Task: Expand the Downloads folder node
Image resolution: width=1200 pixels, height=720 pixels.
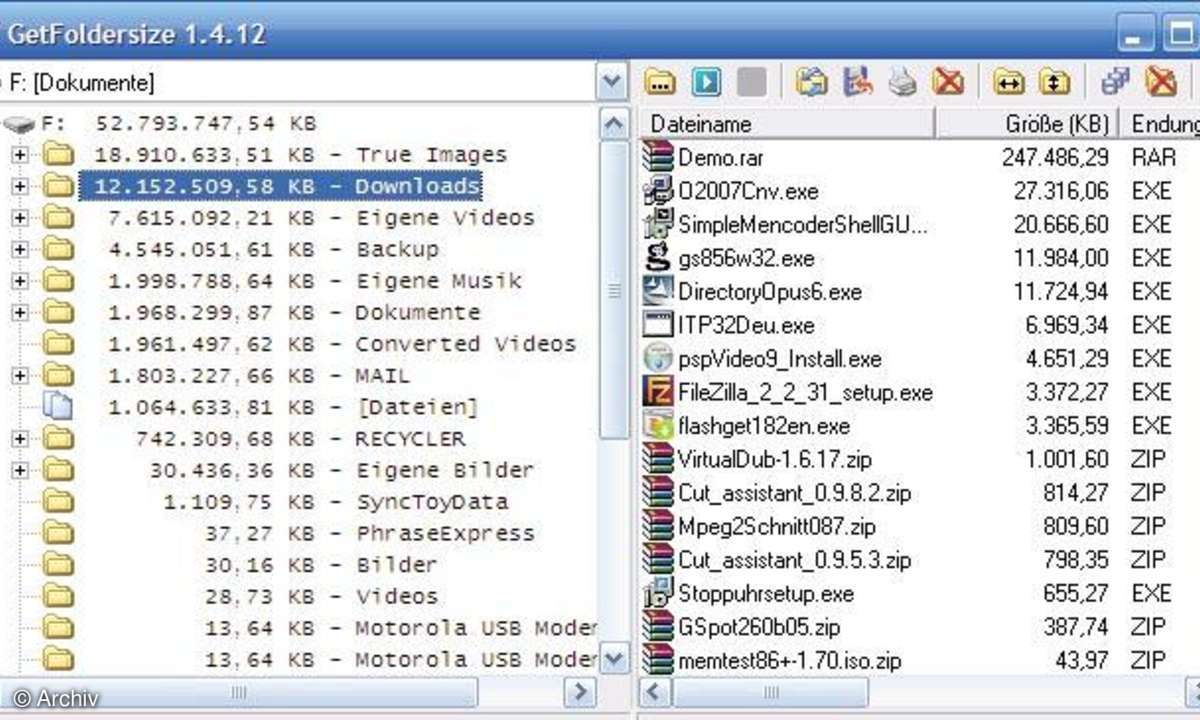Action: (x=20, y=186)
